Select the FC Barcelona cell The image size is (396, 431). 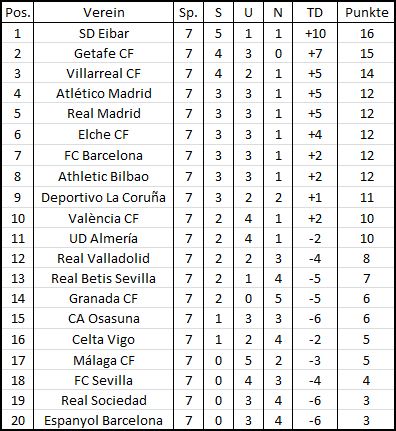pos(103,155)
